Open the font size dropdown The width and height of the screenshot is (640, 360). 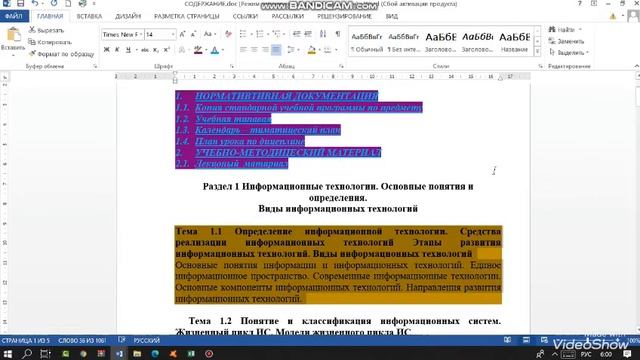coord(173,35)
